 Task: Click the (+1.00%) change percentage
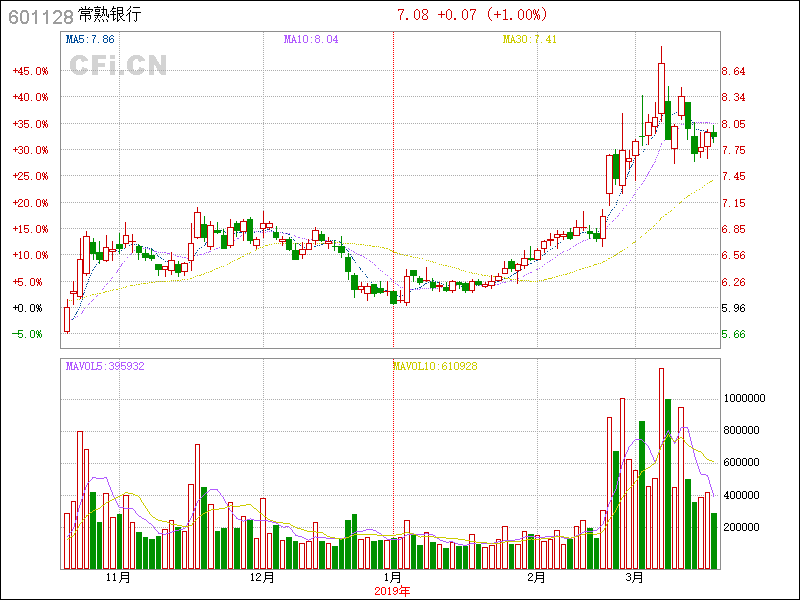pos(518,15)
